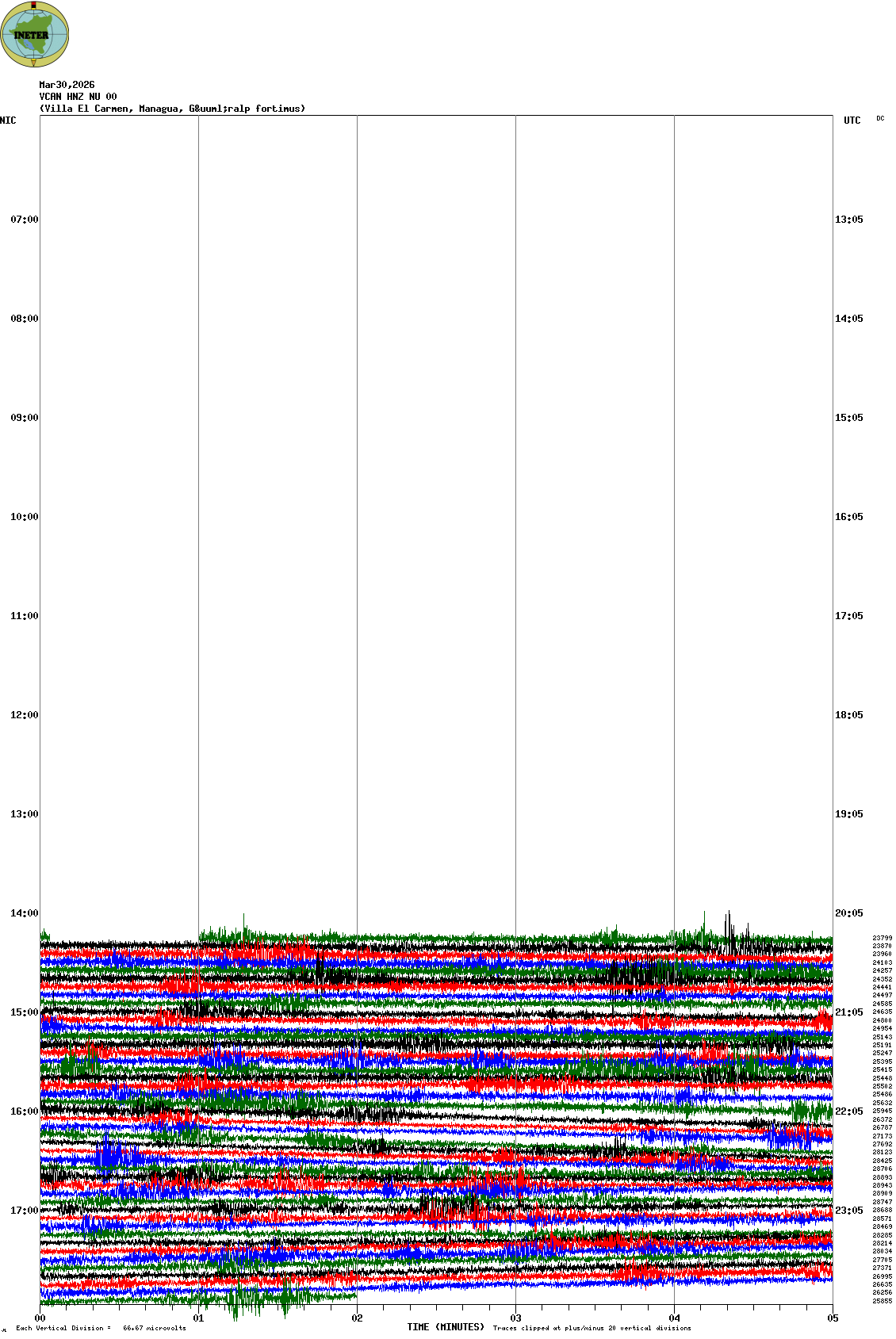Click the Each Vertical Division scale note

[101, 1328]
